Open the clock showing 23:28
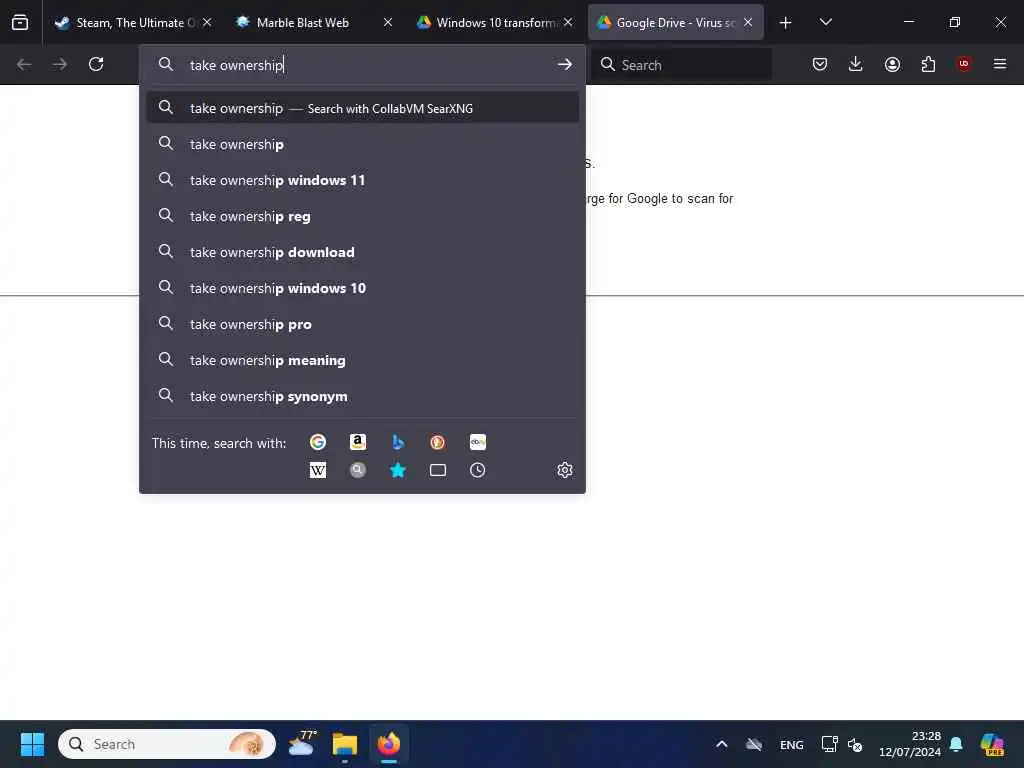Screen dimensions: 1024x768 coord(910,744)
